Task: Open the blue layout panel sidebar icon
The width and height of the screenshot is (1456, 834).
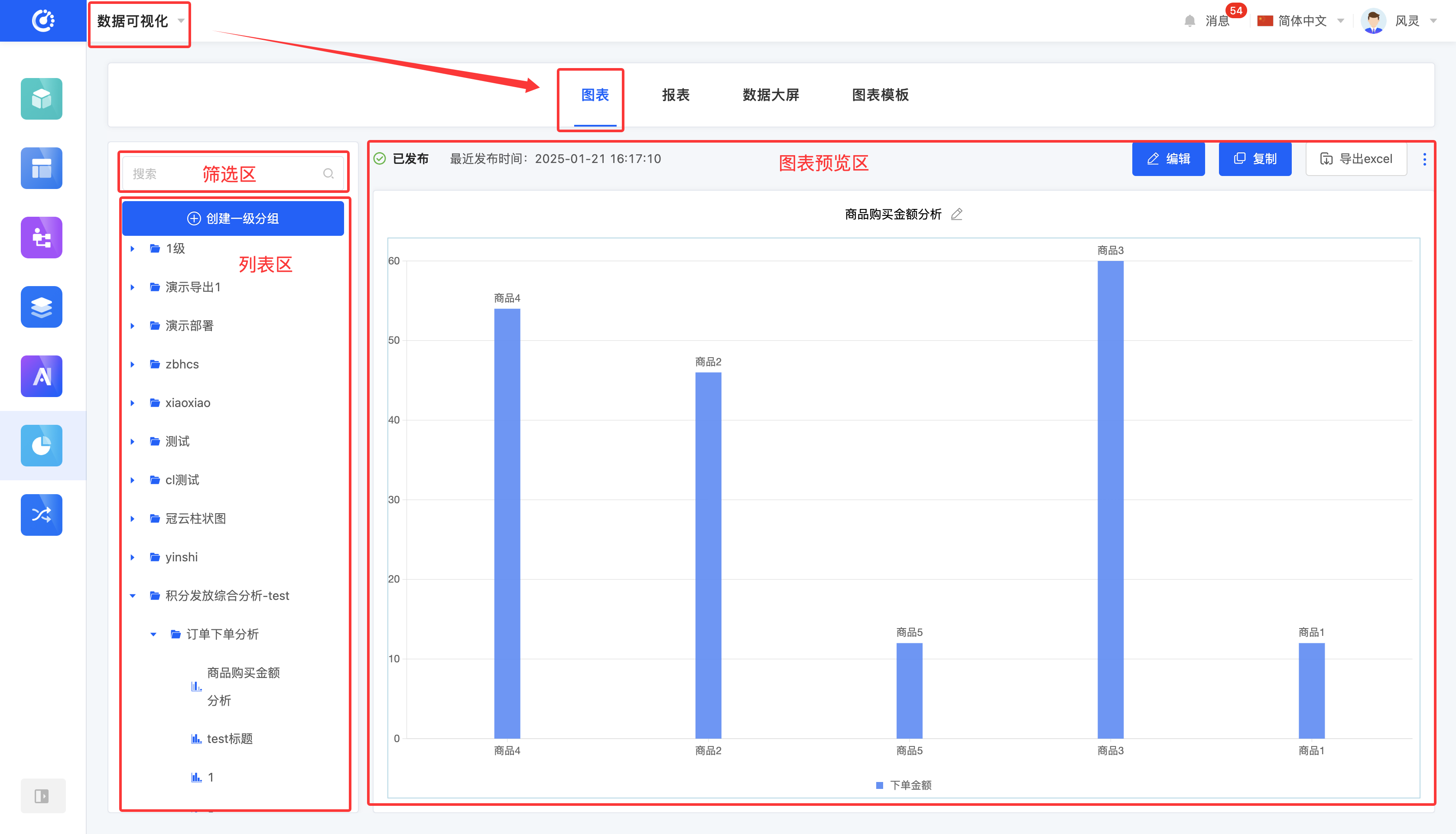Action: coord(41,168)
